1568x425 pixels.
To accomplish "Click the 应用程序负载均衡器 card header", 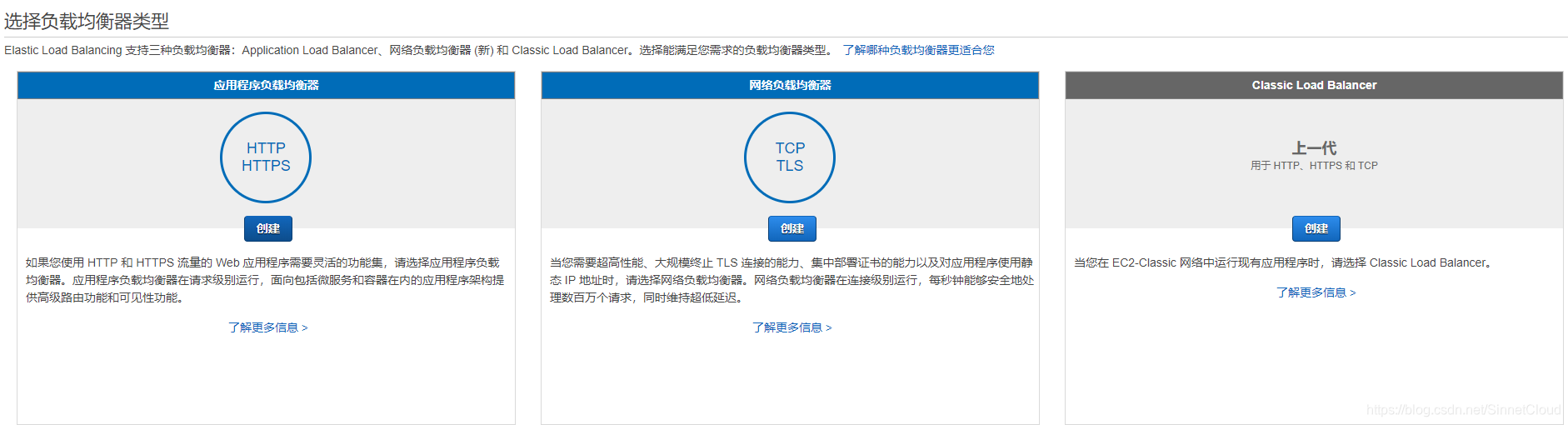I will click(266, 85).
